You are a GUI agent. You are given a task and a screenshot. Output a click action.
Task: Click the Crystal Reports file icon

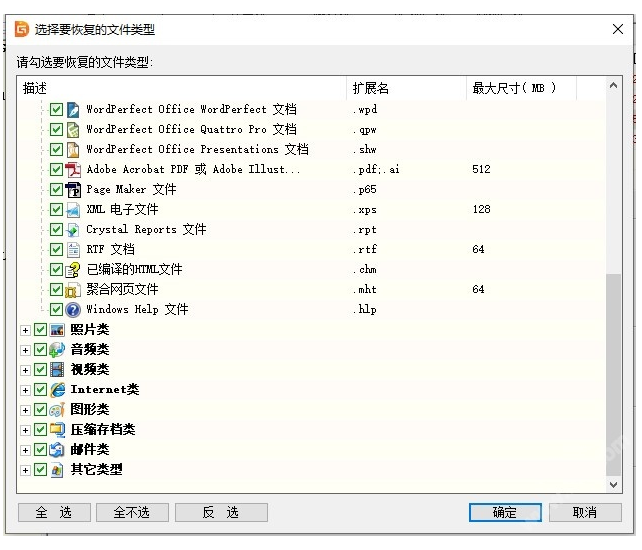73,230
